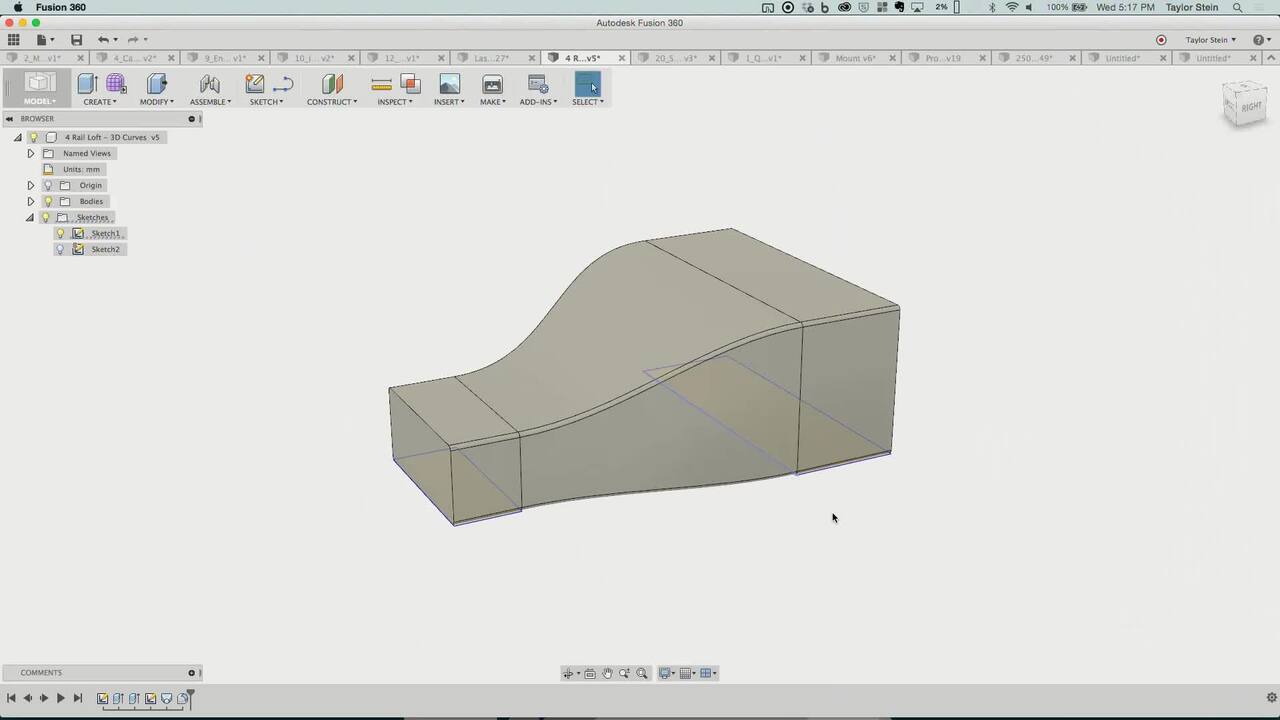Click the Save icon
This screenshot has height=720, width=1280.
(76, 40)
